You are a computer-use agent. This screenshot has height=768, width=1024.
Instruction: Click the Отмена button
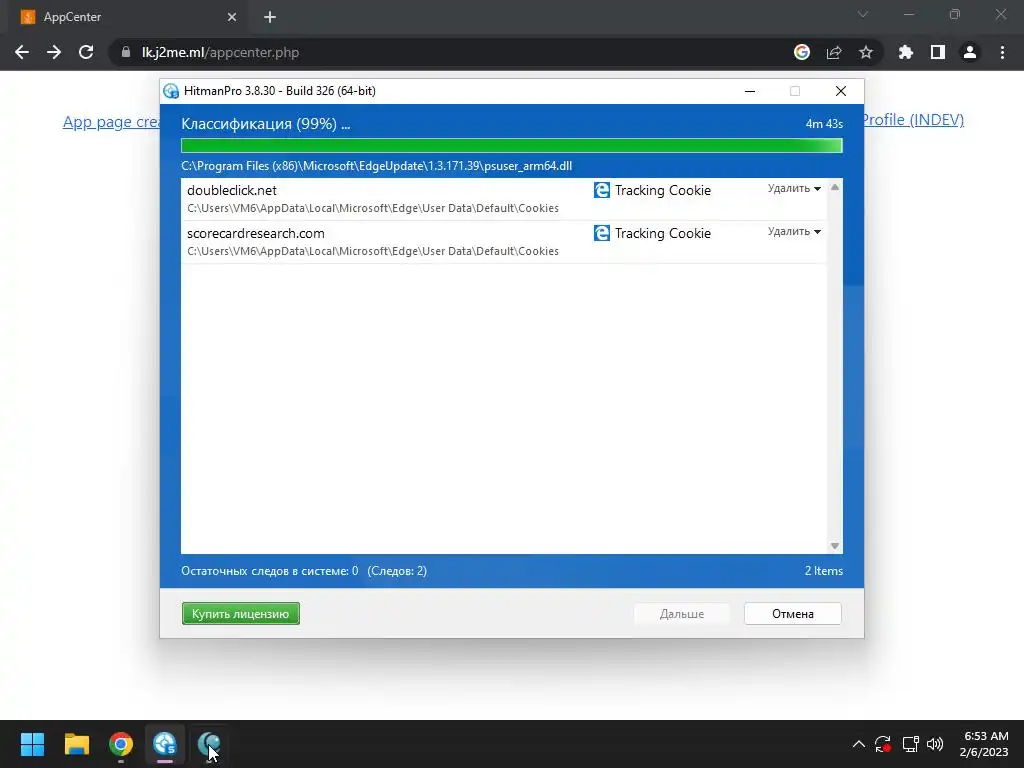tap(793, 613)
